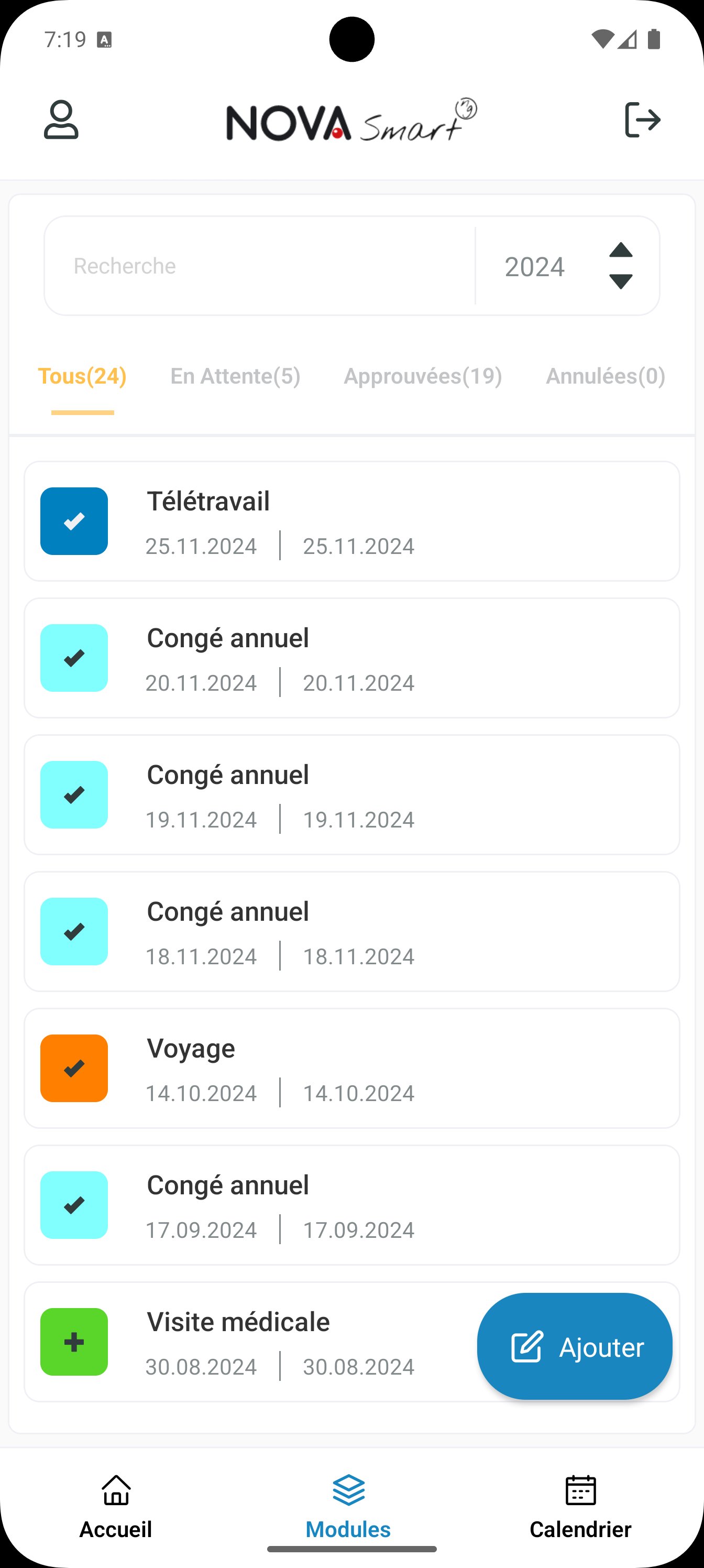
Task: Tap the green Visite médicale plus icon
Action: (x=74, y=1342)
